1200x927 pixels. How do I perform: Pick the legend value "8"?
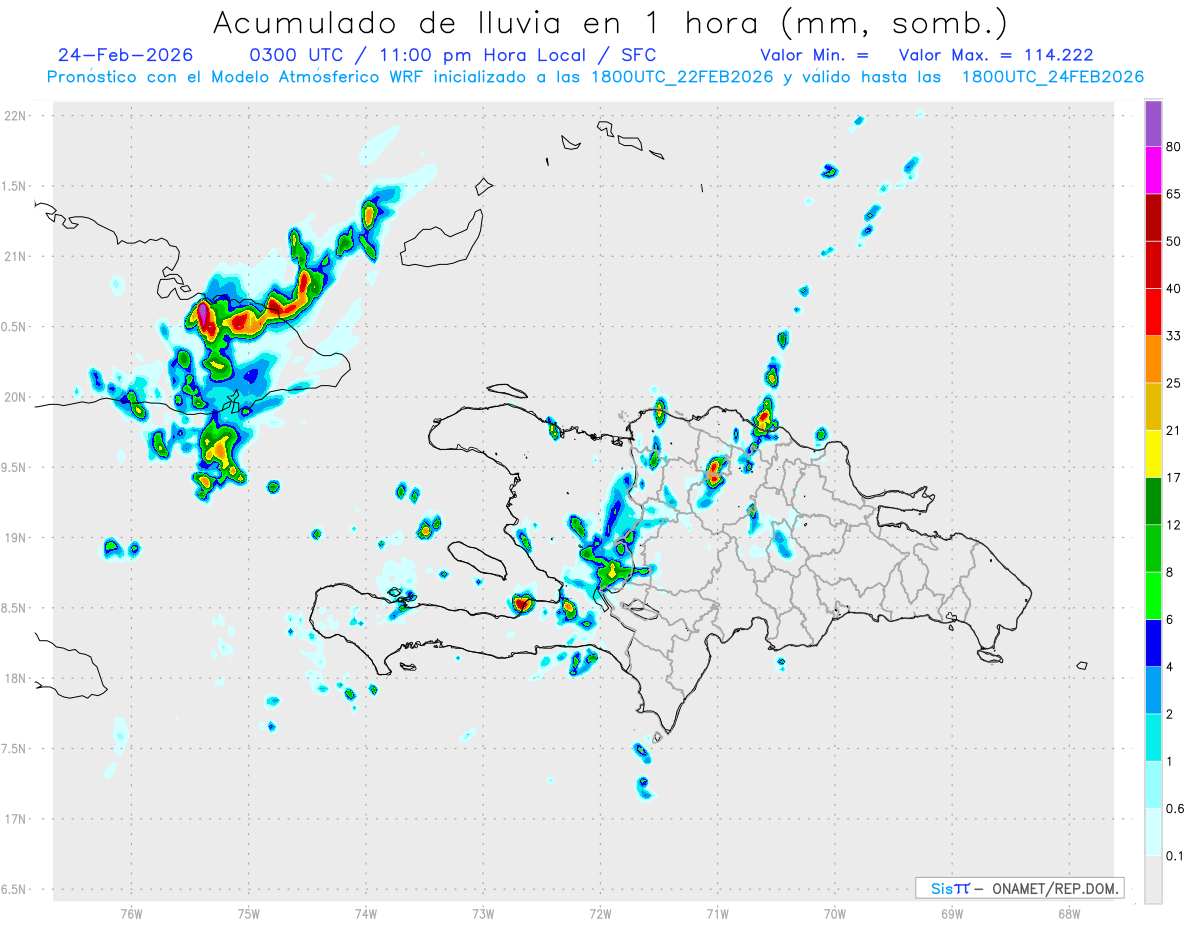1170,572
